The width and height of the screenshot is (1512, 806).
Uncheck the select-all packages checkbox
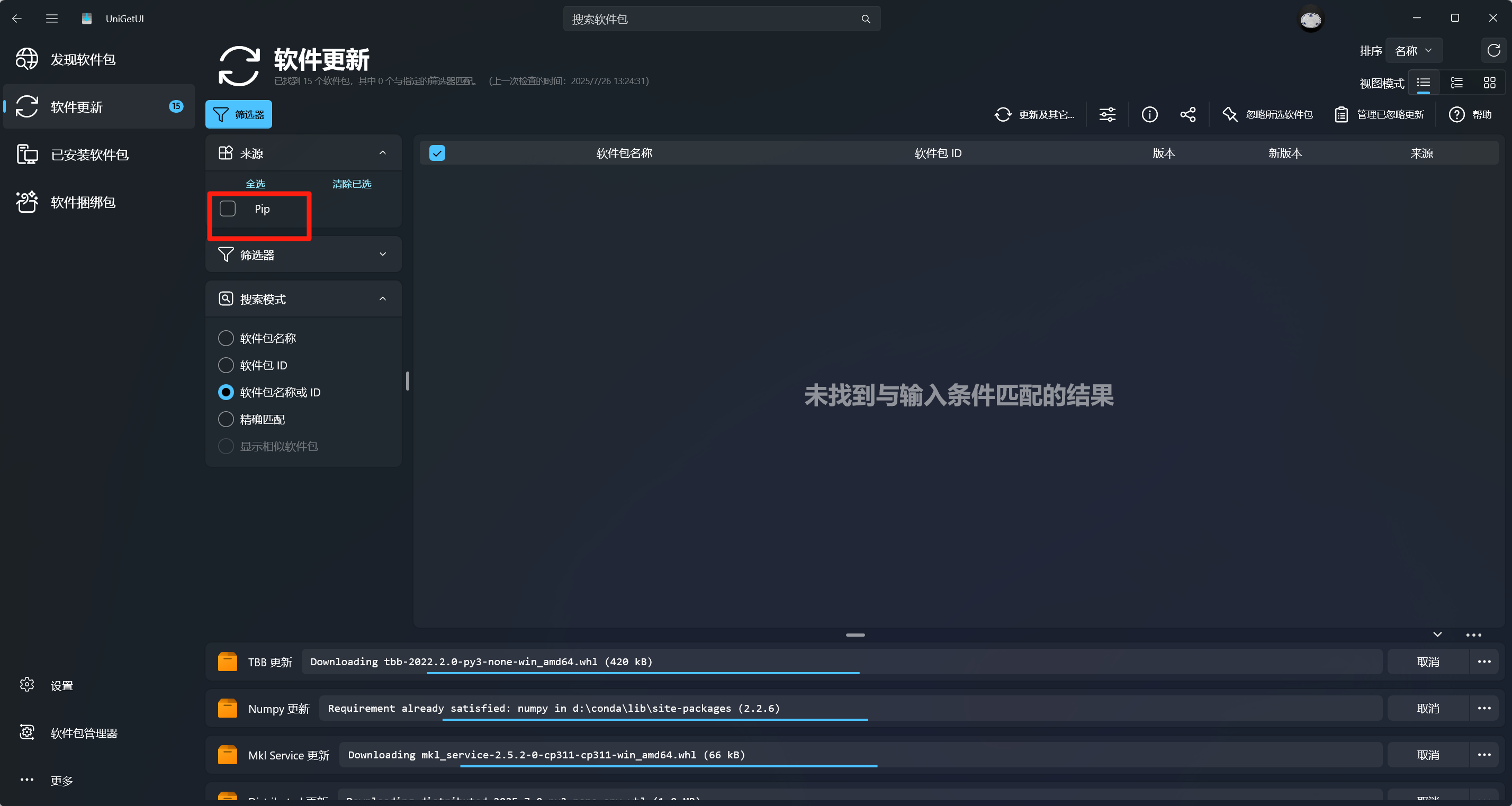pos(437,153)
